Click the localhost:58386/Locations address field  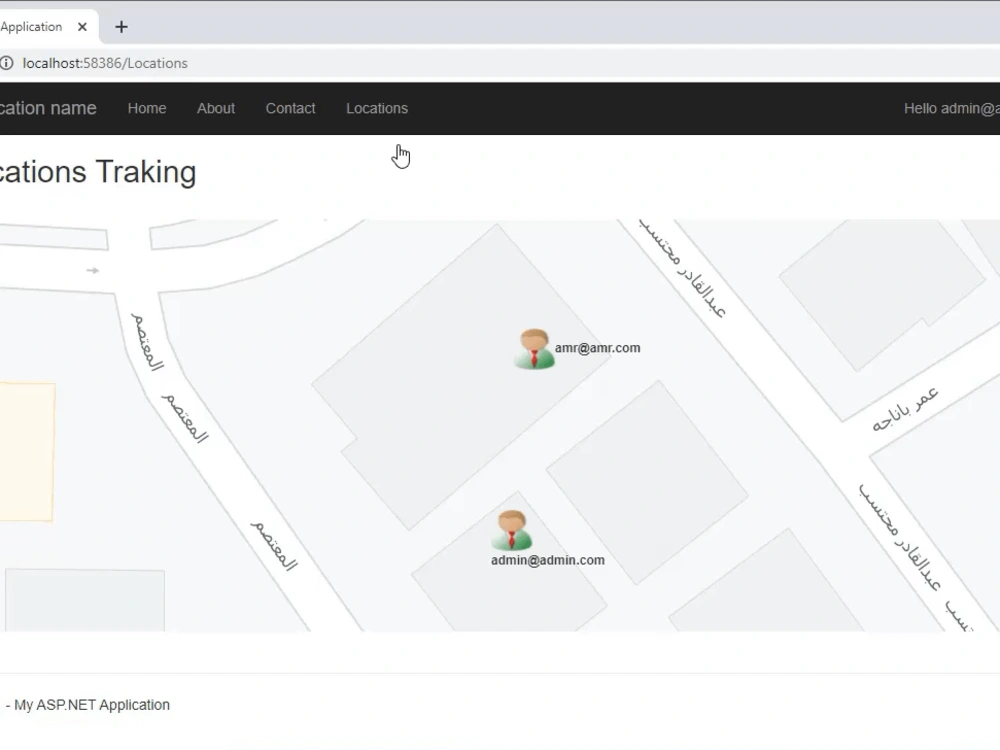click(105, 63)
